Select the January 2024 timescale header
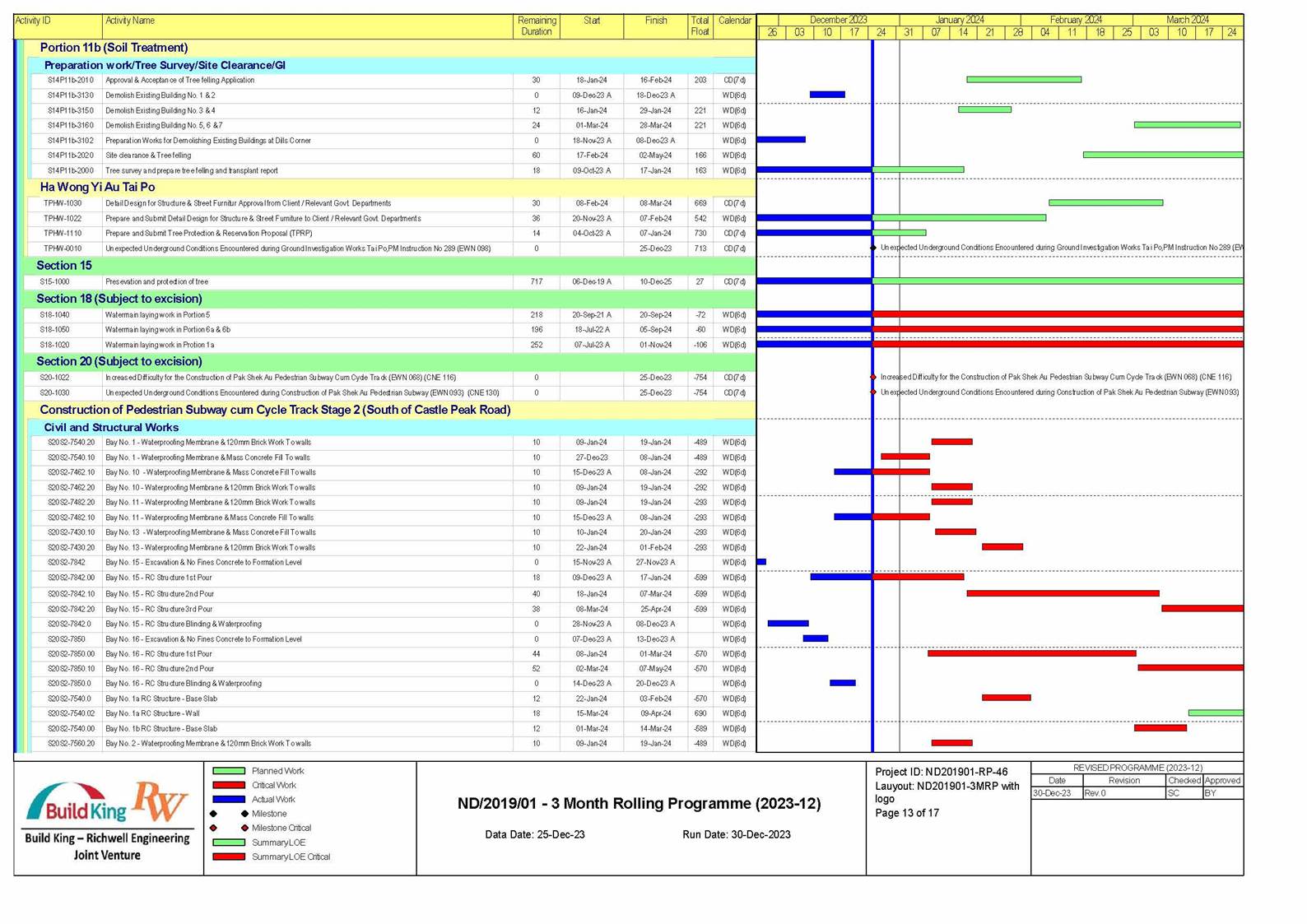The image size is (1307, 924). pos(960,20)
